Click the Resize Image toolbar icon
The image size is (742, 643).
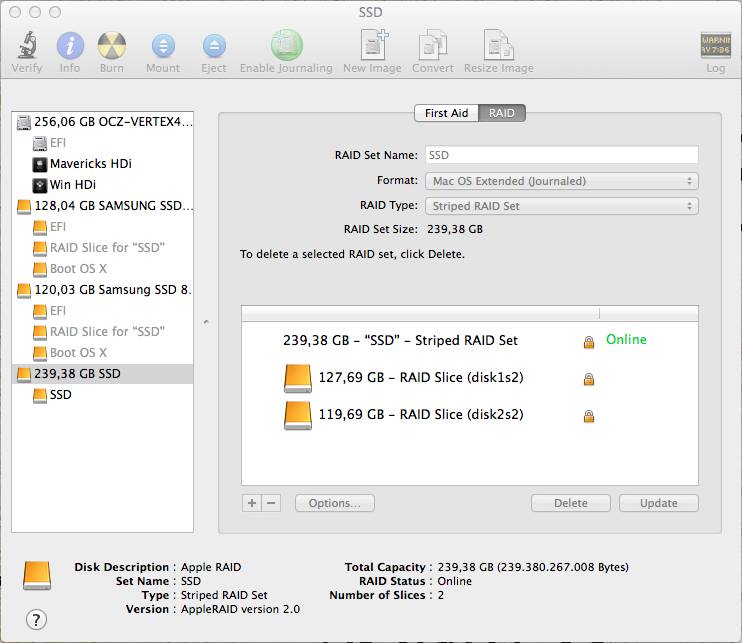pos(498,44)
